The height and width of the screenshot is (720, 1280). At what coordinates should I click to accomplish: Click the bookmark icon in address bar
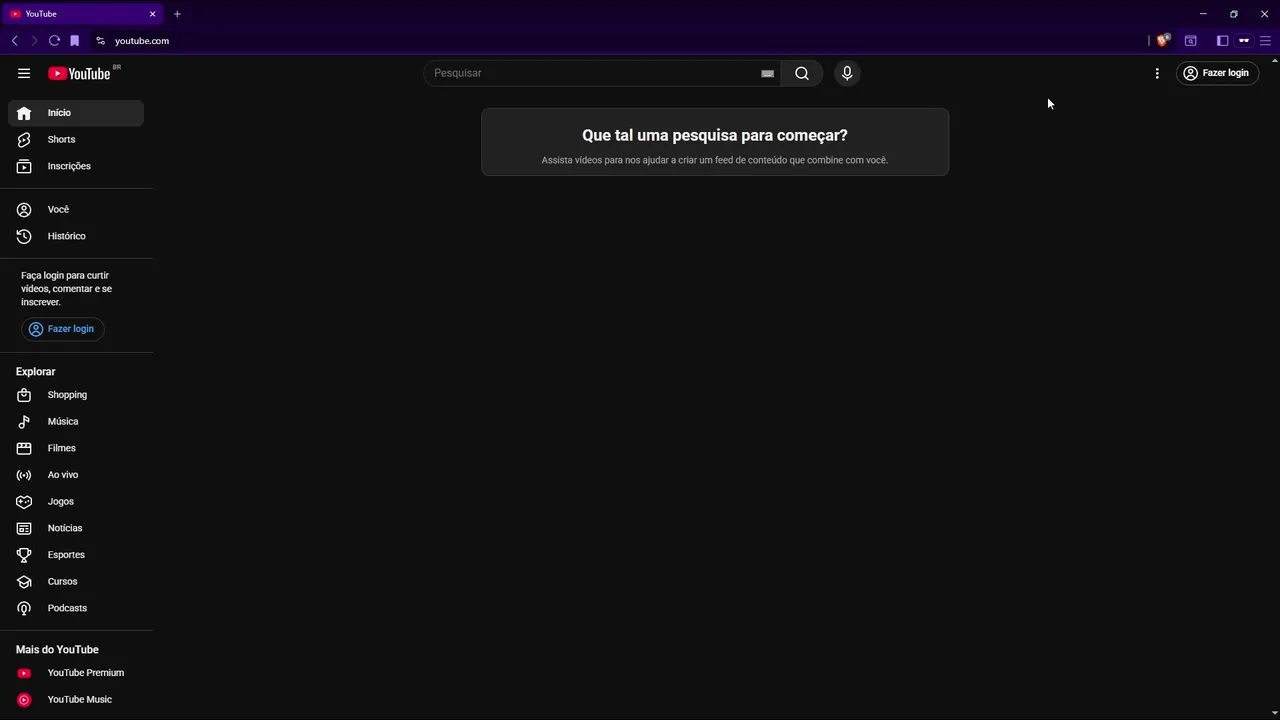[x=74, y=41]
